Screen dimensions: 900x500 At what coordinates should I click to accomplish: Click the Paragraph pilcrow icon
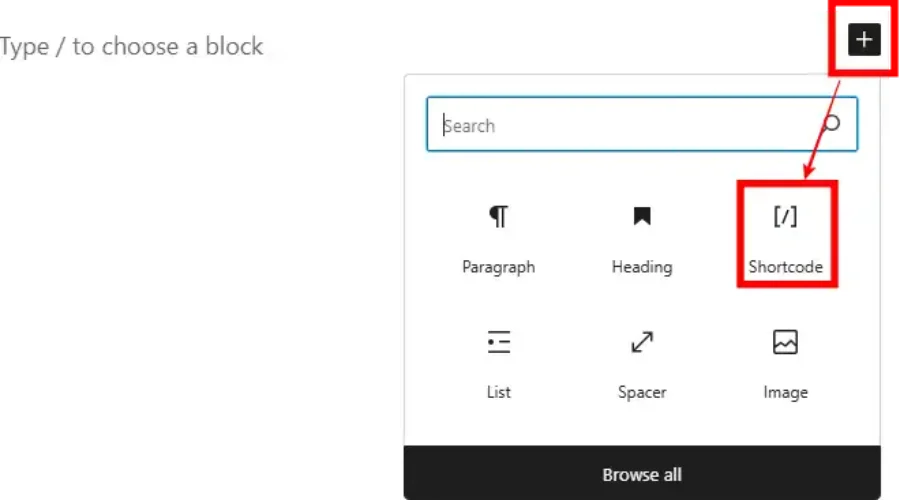[x=498, y=216]
